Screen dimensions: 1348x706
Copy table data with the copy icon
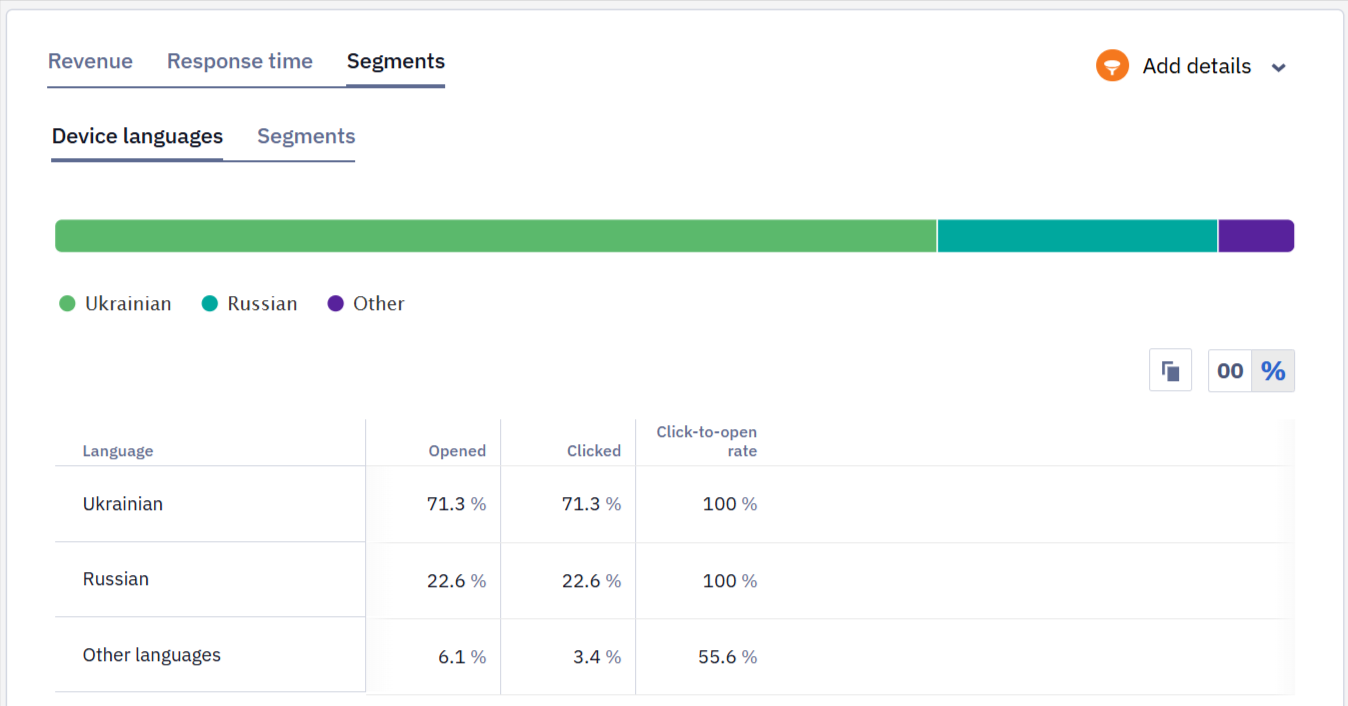pyautogui.click(x=1171, y=371)
